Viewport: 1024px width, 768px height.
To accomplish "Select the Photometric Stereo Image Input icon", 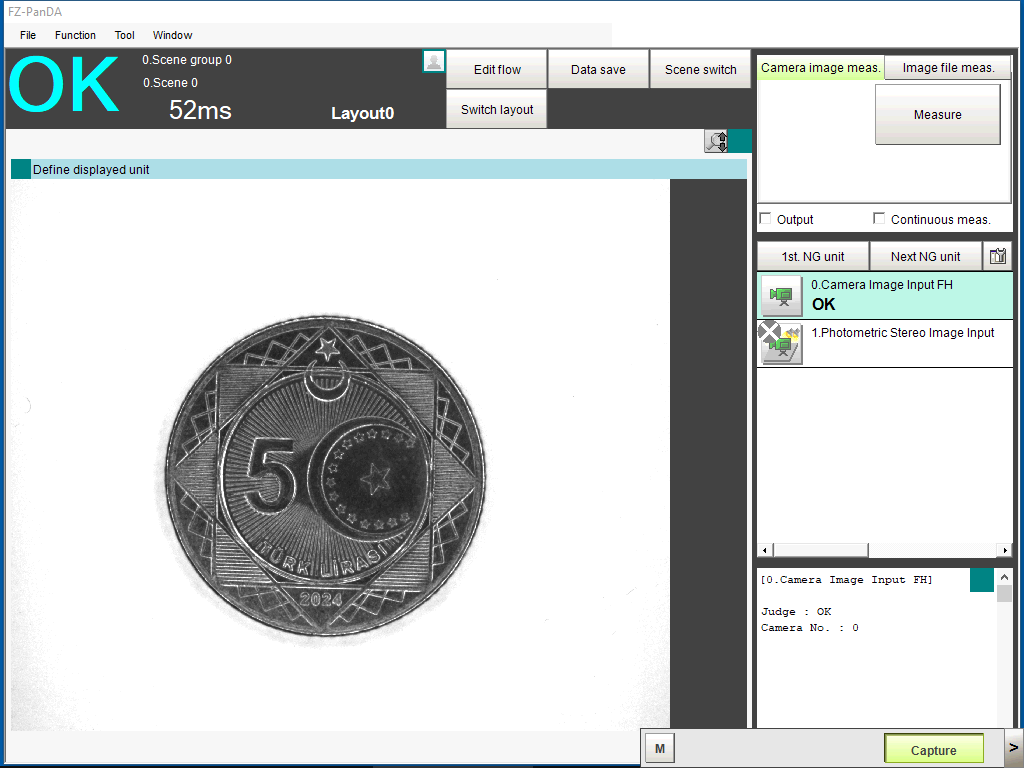I will click(781, 343).
